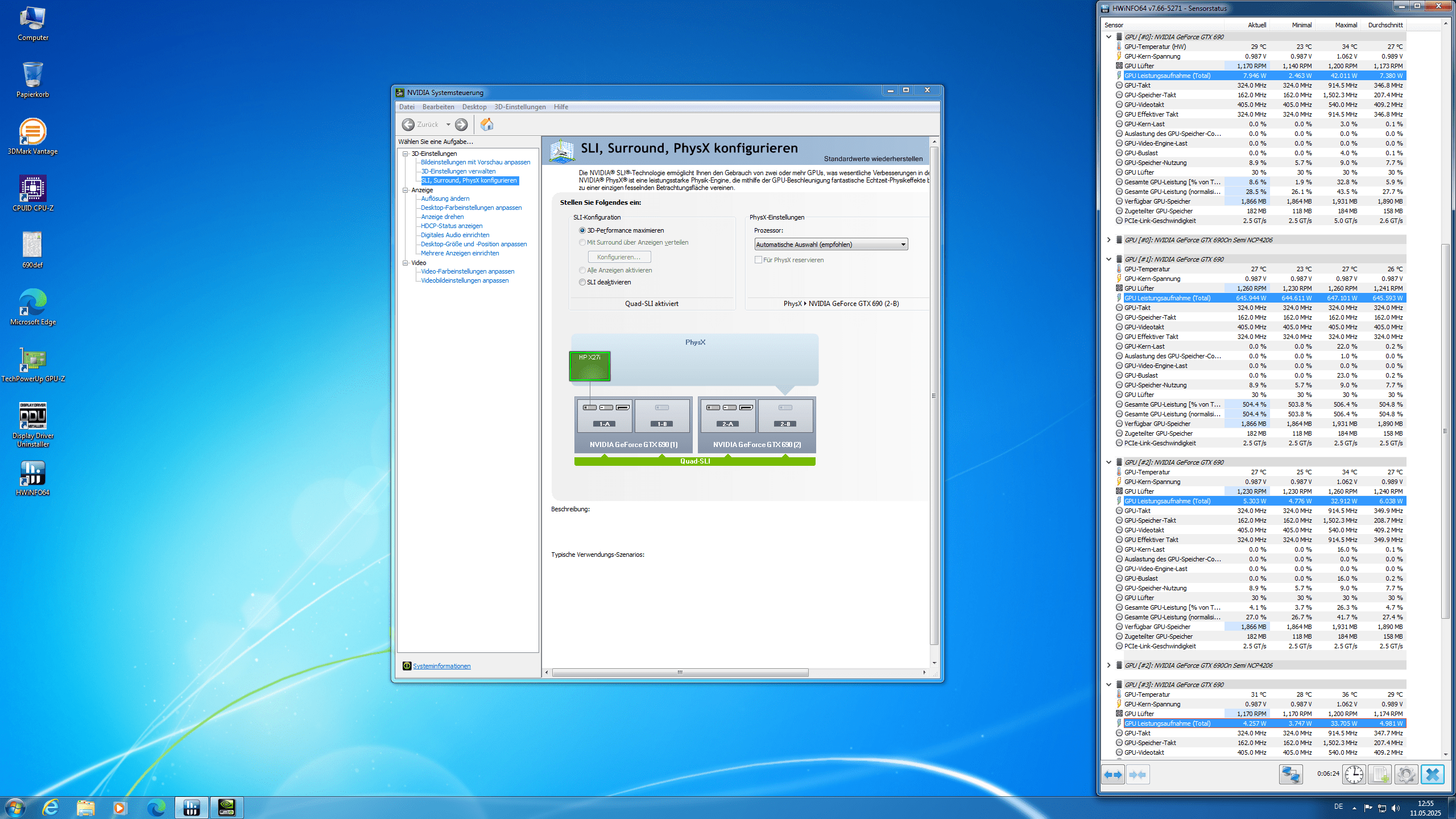Select the HWiNFO64 desktop shortcut
1456x819 pixels.
pos(32,478)
